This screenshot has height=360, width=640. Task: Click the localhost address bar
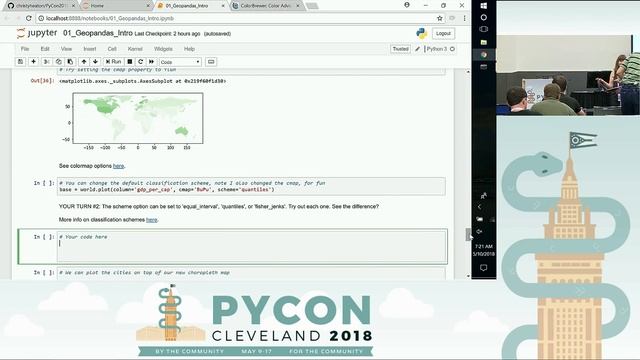click(237, 18)
